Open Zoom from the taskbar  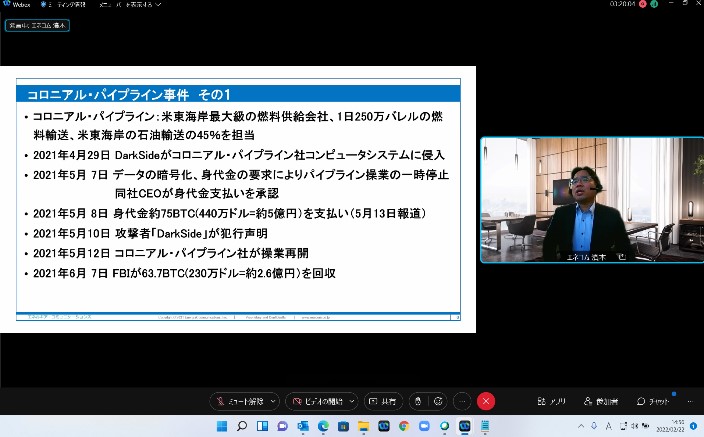tap(424, 426)
